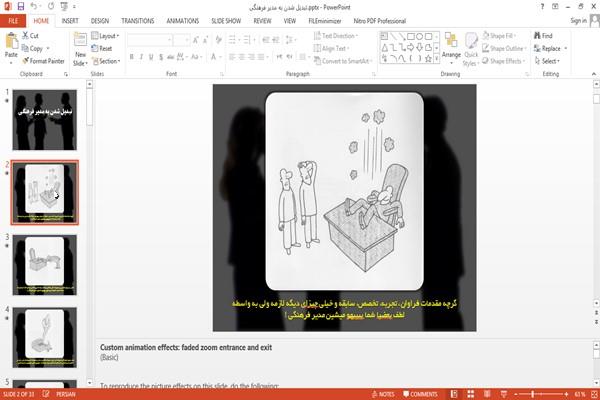Screen dimensions: 600x400
Task: Toggle Strikethrough formatting
Action: coord(171,57)
